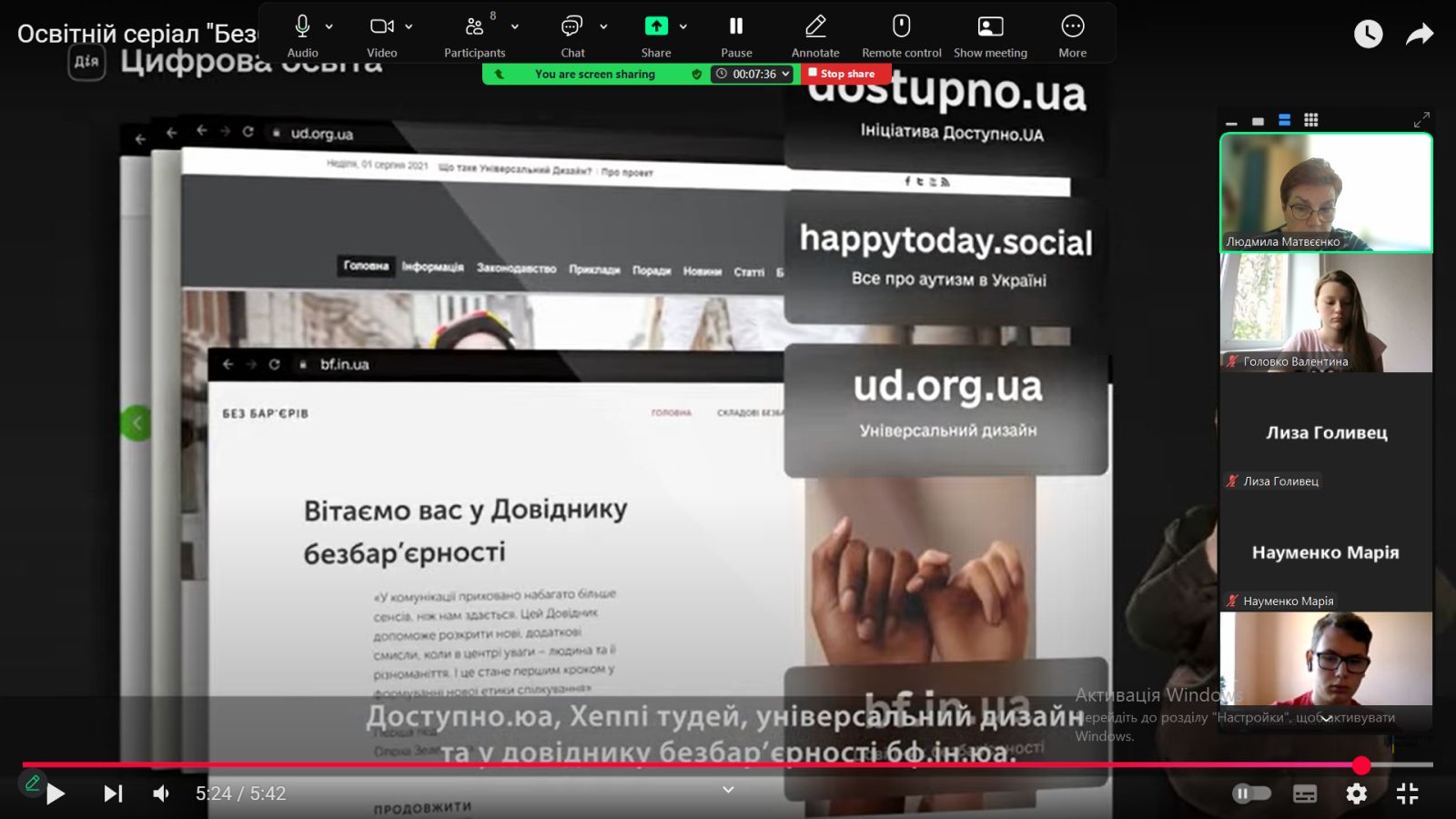1456x819 pixels.
Task: Expand participant panel with diagonal arrows icon
Action: (x=1421, y=119)
